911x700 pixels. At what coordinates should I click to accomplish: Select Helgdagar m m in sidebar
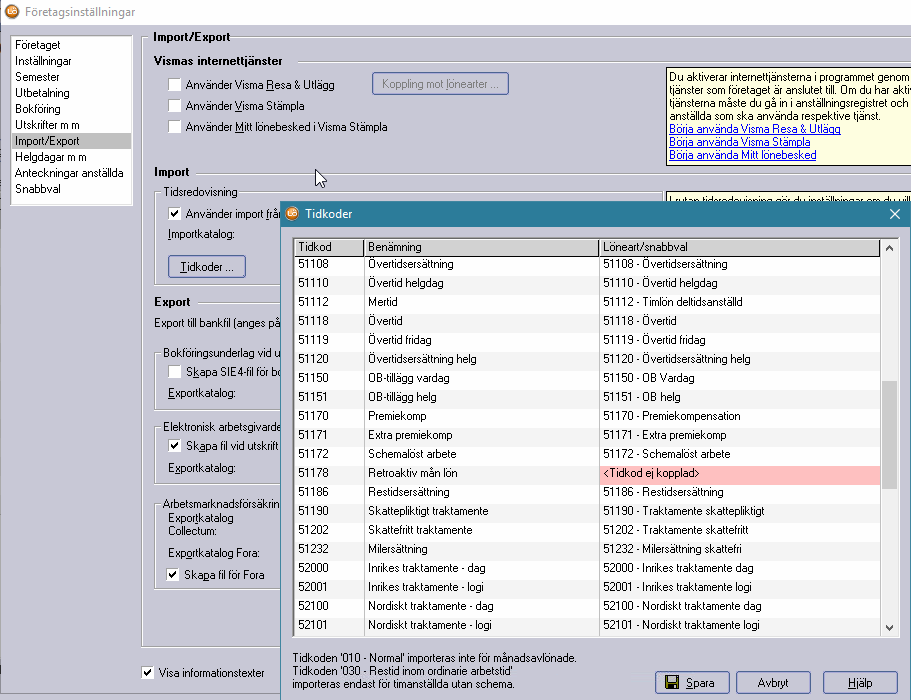pyautogui.click(x=50, y=157)
